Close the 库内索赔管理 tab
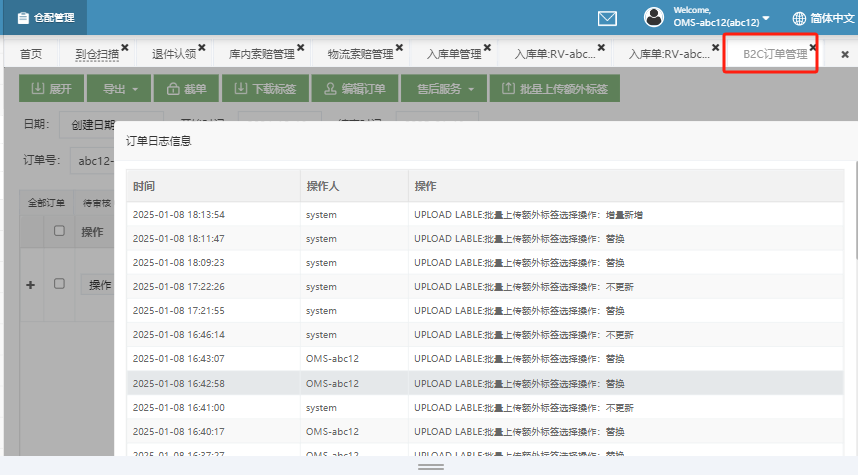 (x=300, y=48)
